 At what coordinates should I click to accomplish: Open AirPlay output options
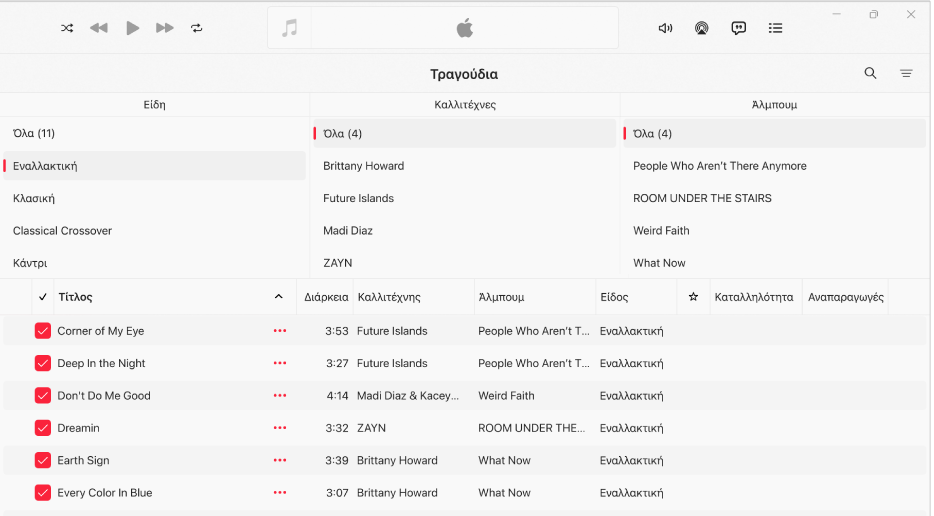click(702, 28)
